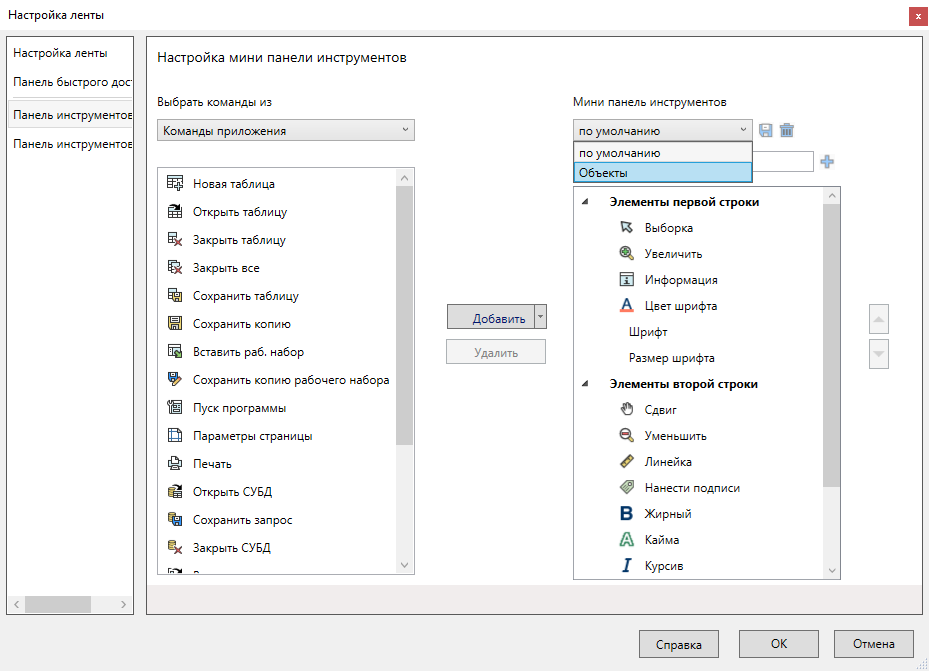Collapse Элементы второй строки group
929x671 pixels.
585,384
